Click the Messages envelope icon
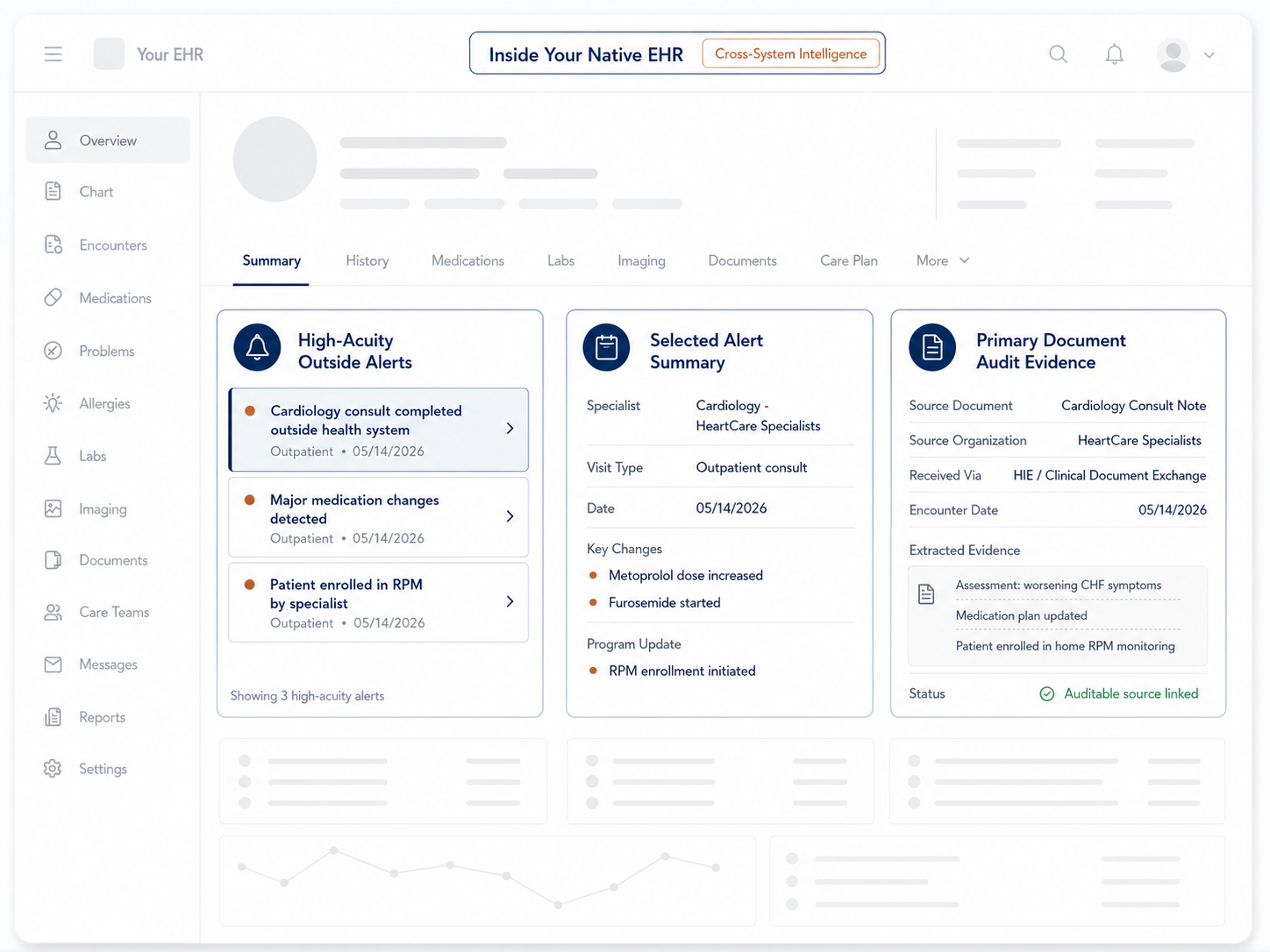1270x952 pixels. pos(53,664)
